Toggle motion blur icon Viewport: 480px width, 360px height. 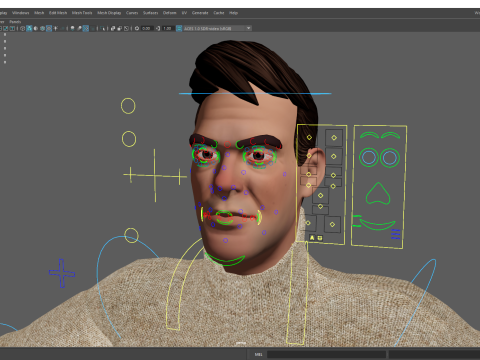[79, 28]
